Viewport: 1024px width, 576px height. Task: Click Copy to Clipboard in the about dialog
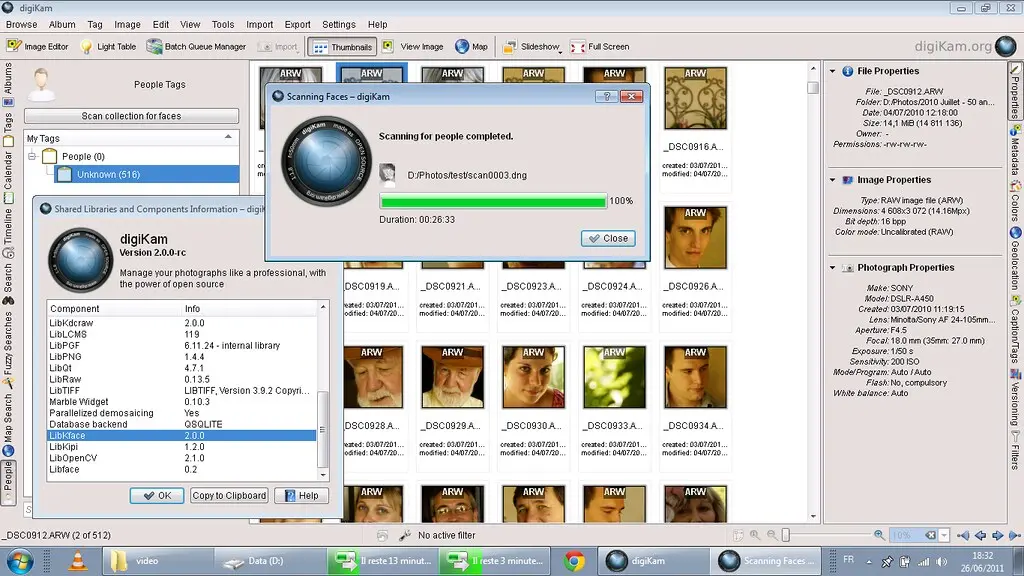pos(228,495)
